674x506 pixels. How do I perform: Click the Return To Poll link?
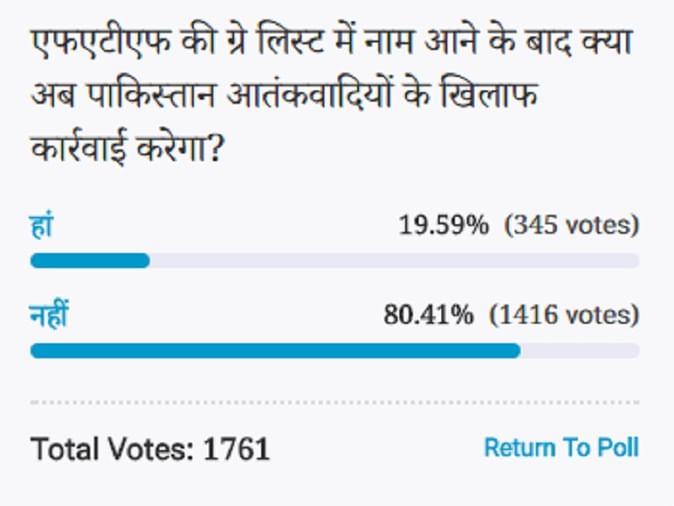click(x=561, y=447)
